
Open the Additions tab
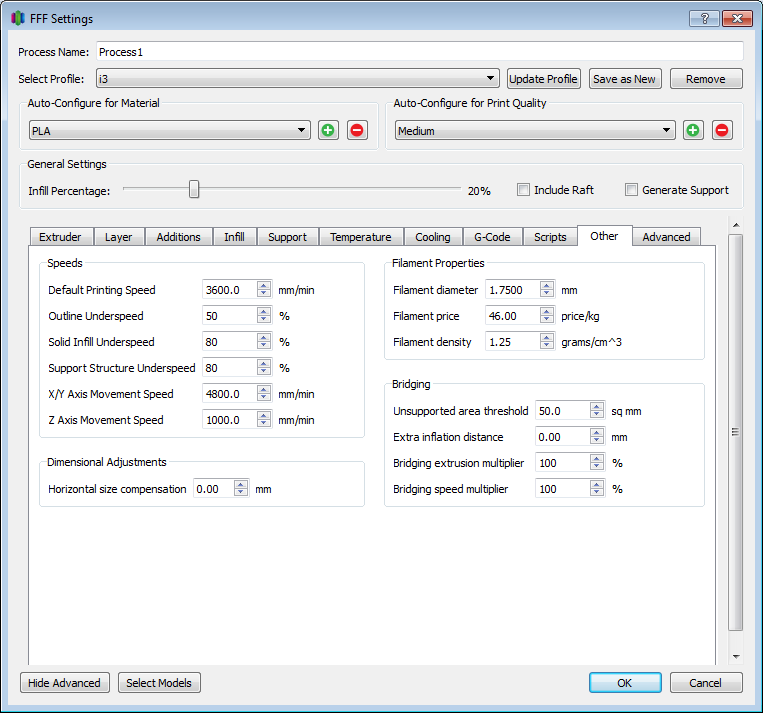(x=179, y=237)
